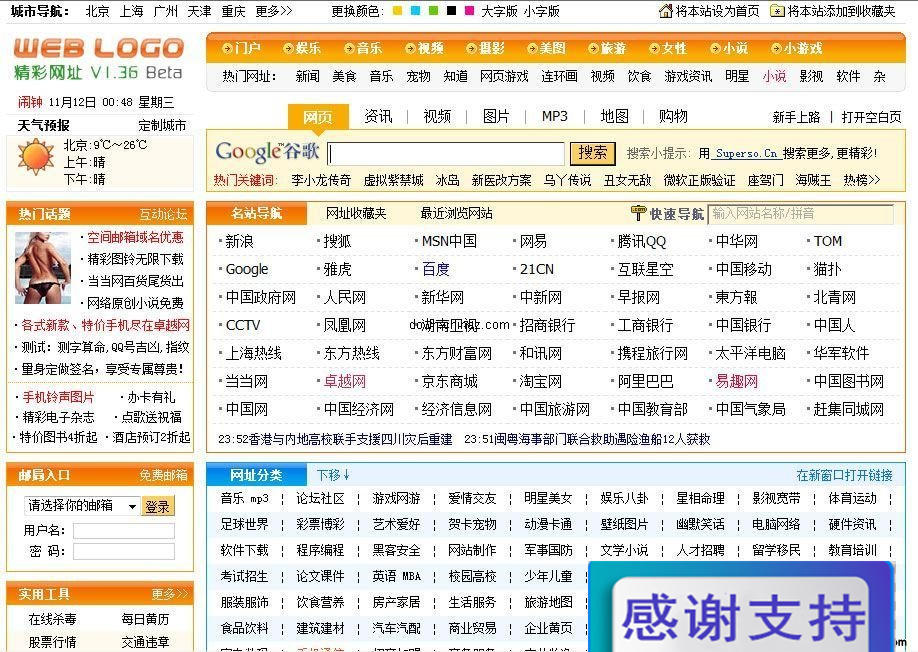Open the 请选择你的邮箱 dropdown
Screen dimensions: 918x652
tap(82, 505)
